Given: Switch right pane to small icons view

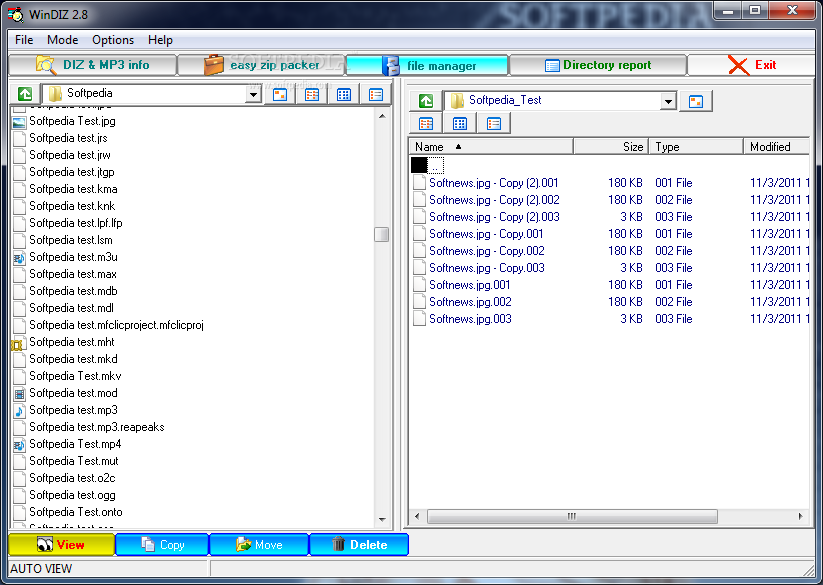Looking at the screenshot, I should pyautogui.click(x=426, y=124).
